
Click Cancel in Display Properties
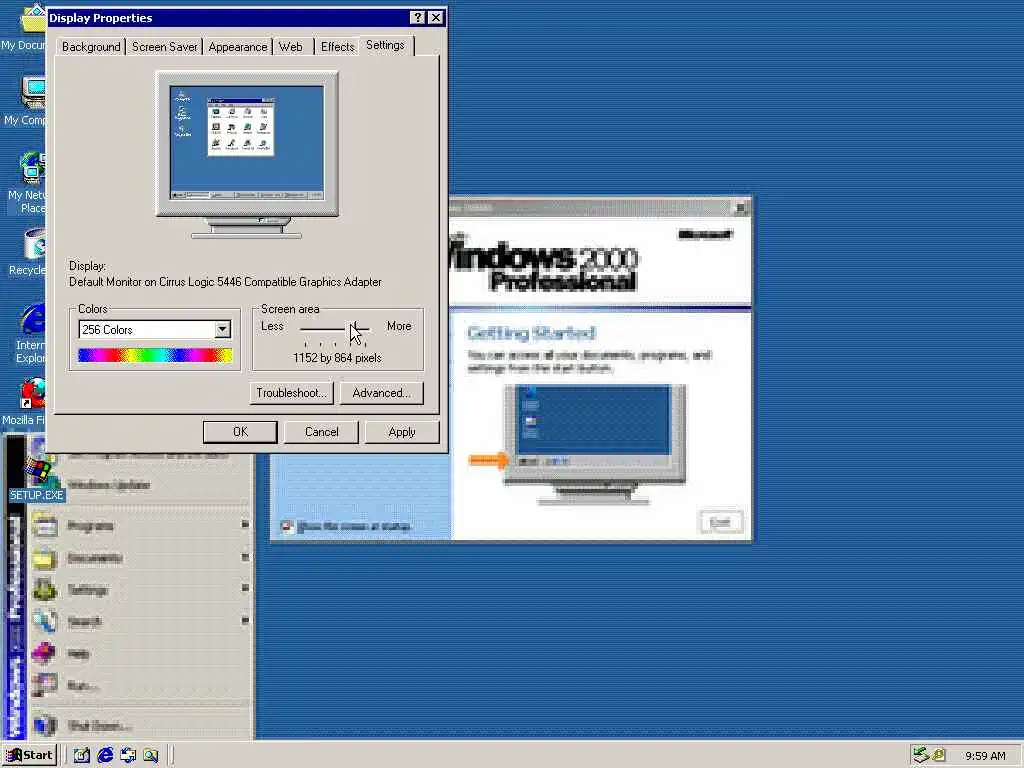click(321, 432)
